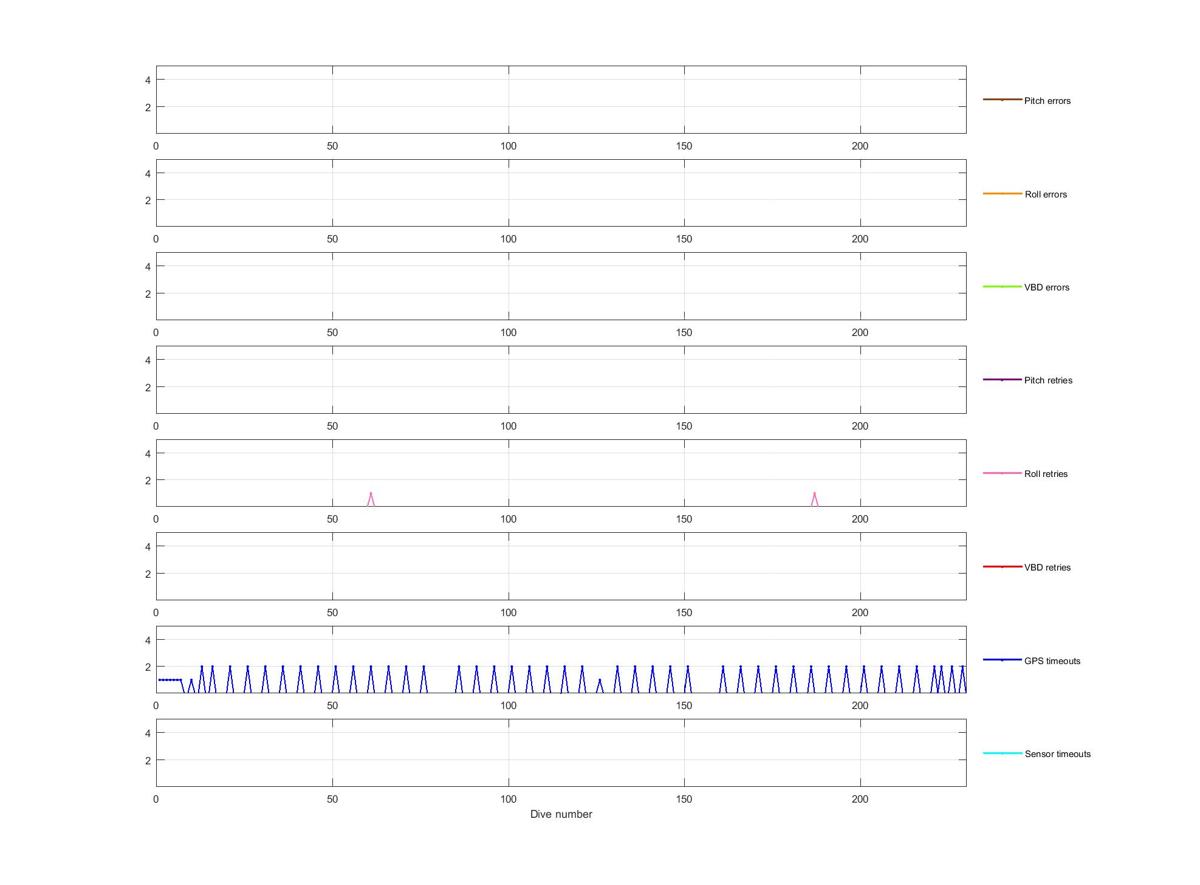Click the cyan Sensor timeouts legend line

[x=1002, y=753]
